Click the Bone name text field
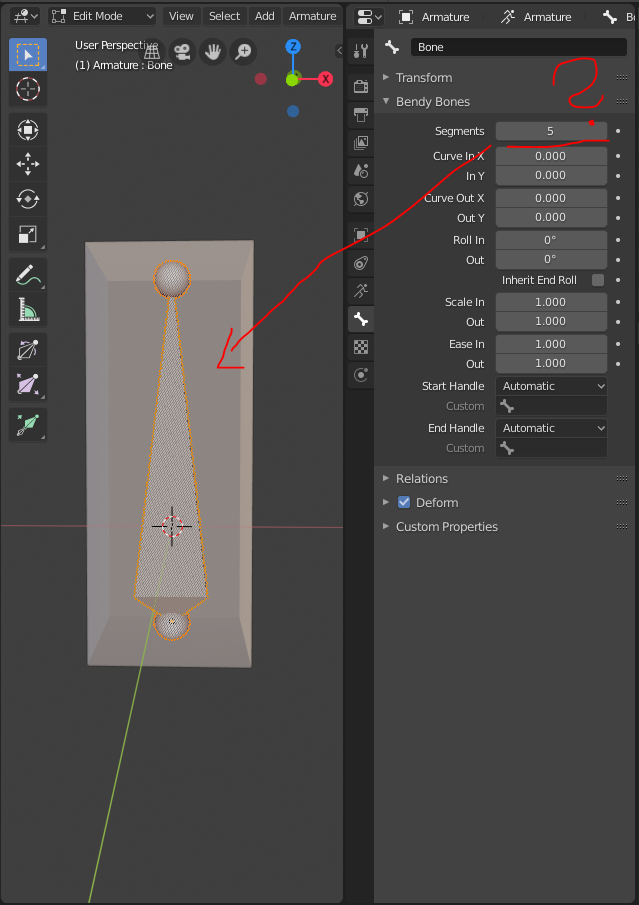Image resolution: width=639 pixels, height=905 pixels. pyautogui.click(x=518, y=47)
